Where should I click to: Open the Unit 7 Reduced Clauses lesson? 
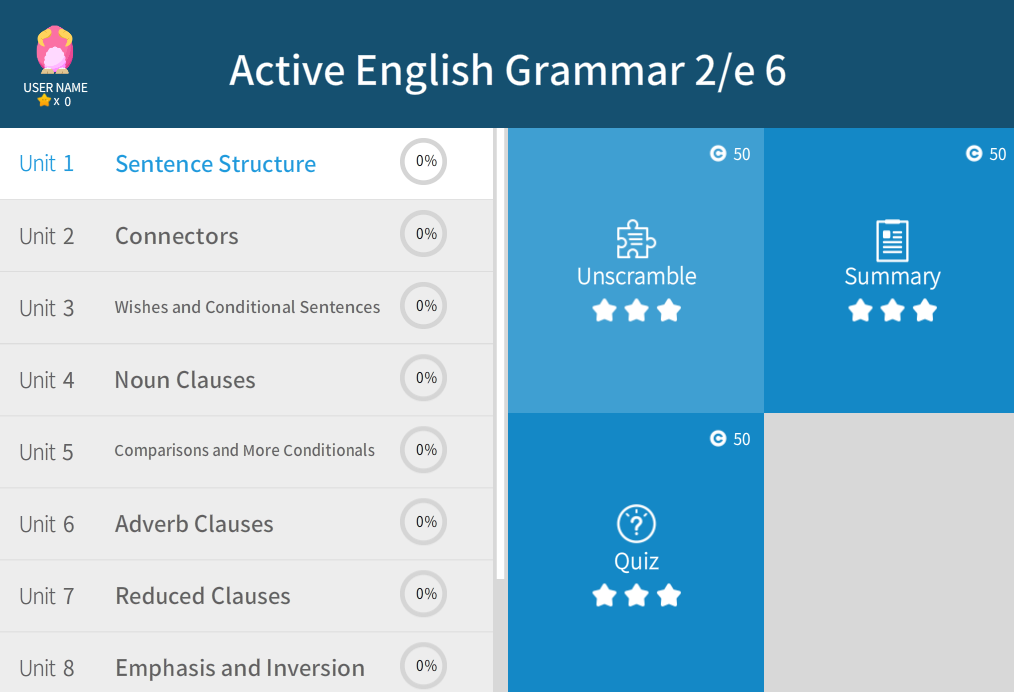(x=203, y=596)
